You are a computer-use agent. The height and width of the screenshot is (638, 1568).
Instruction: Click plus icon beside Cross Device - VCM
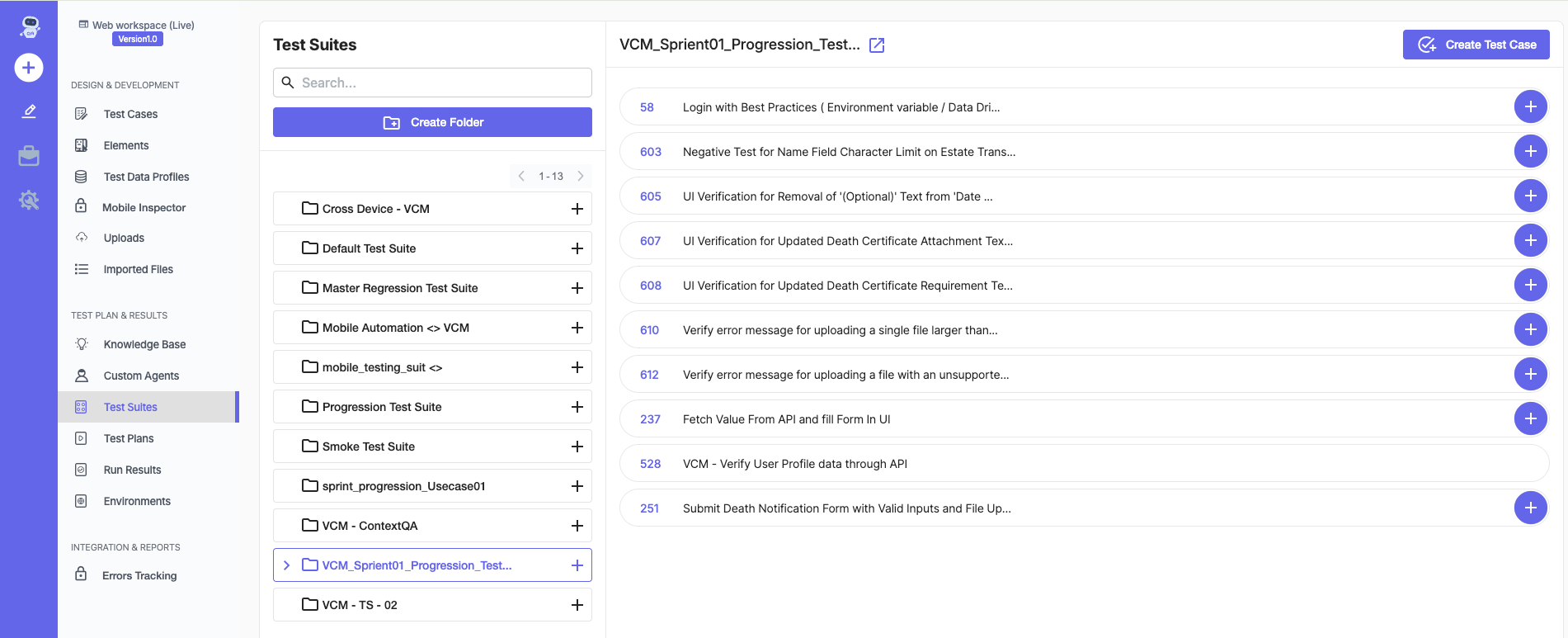[x=577, y=209]
